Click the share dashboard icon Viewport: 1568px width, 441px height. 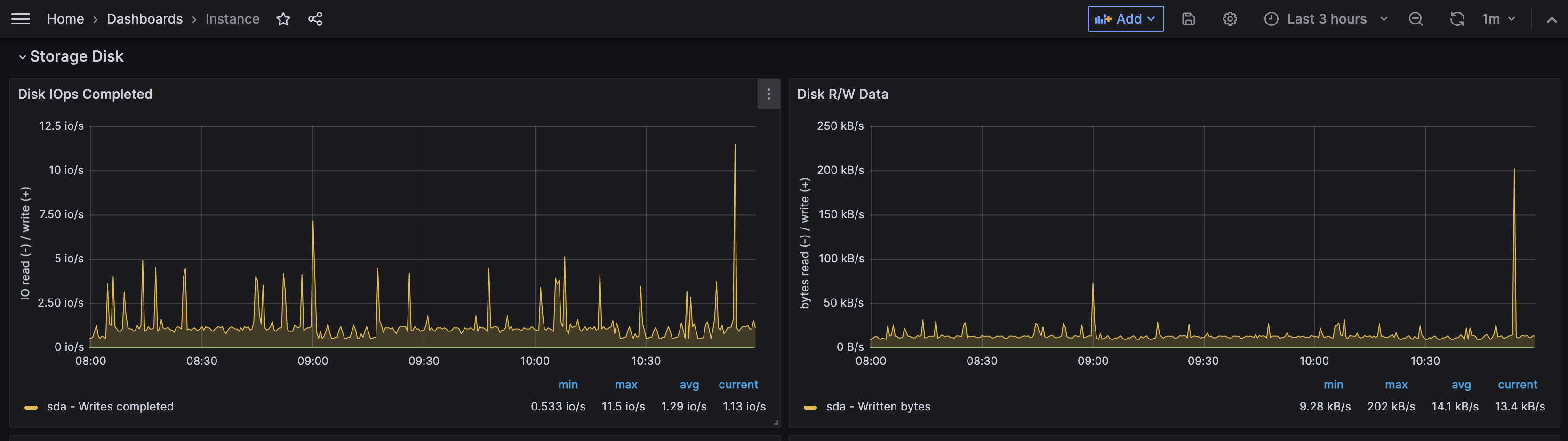(x=315, y=19)
